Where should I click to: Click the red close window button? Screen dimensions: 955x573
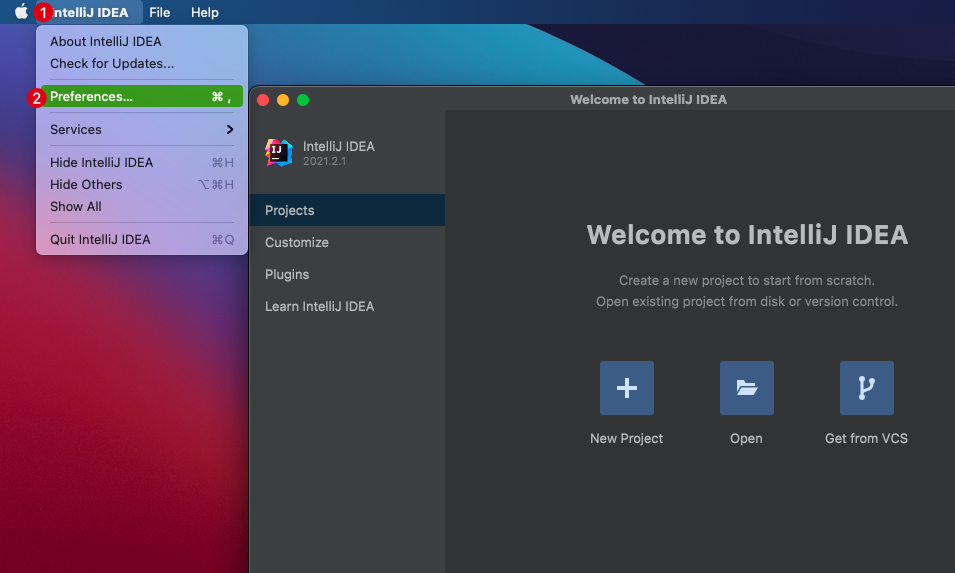263,100
